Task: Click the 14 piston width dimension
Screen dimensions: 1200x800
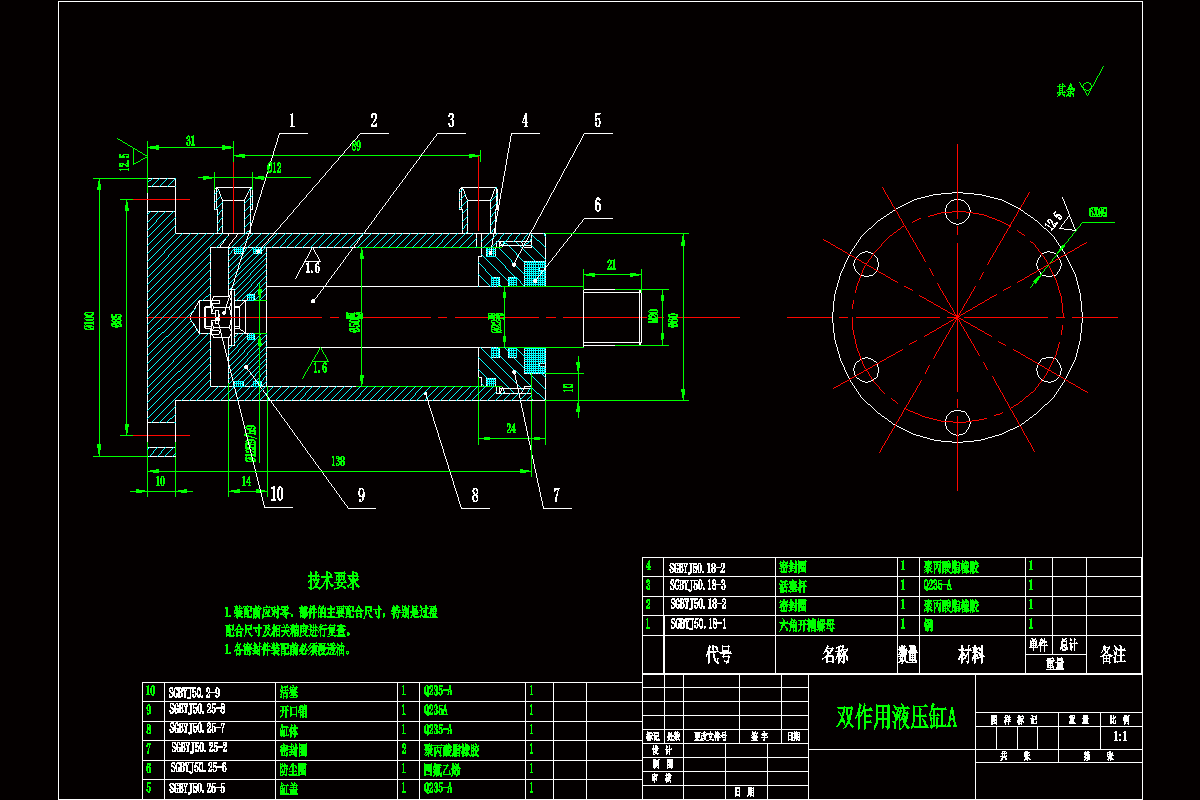Action: coord(246,481)
